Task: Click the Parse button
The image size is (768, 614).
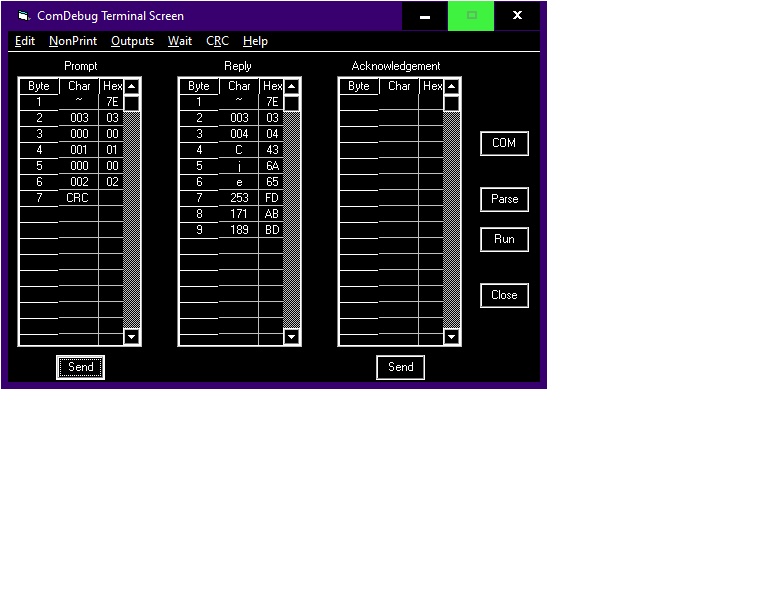Action: click(x=504, y=199)
